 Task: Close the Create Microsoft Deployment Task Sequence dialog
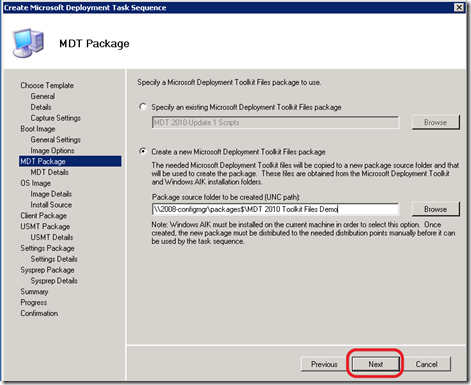459,7
